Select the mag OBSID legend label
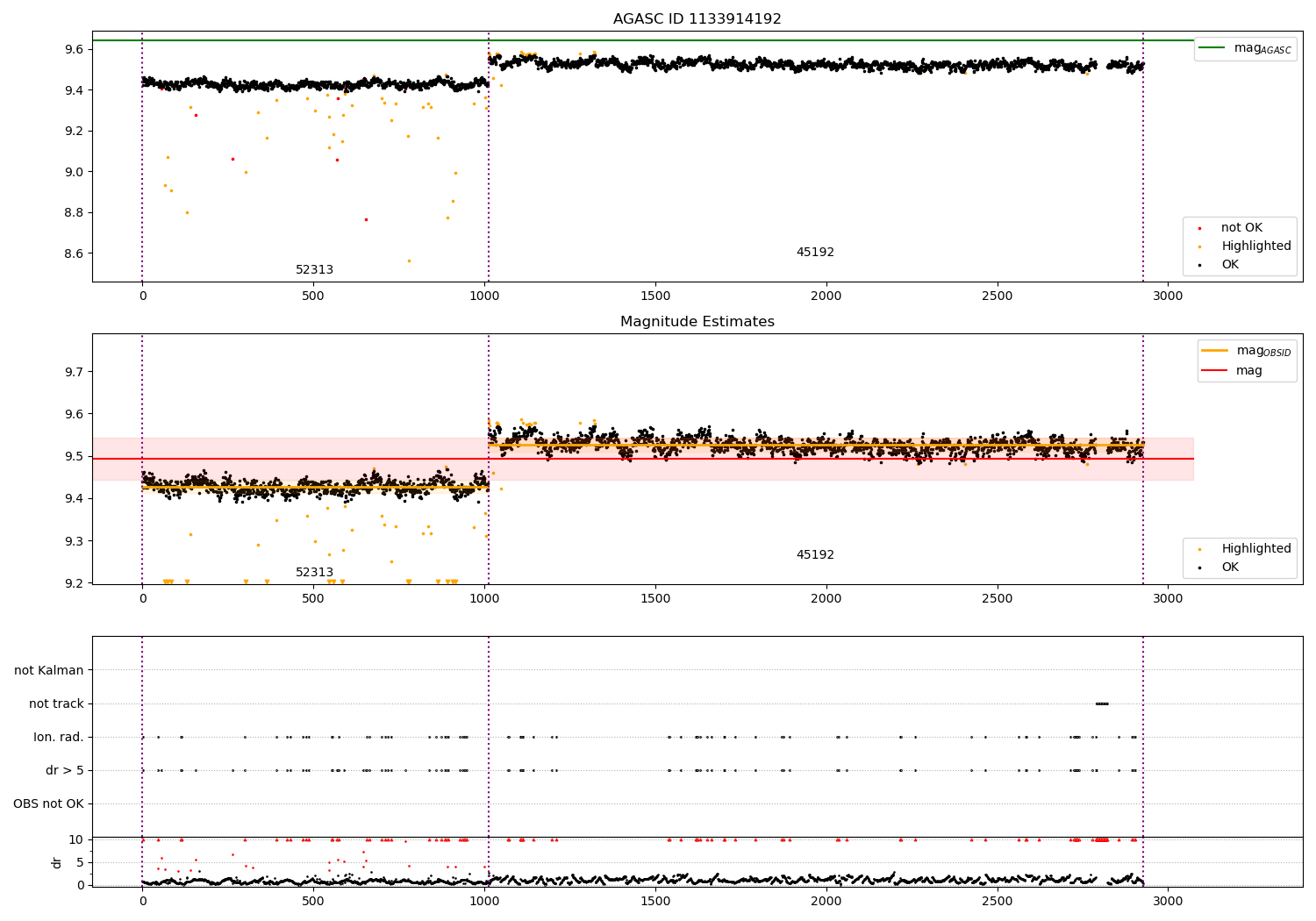The height and width of the screenshot is (921, 1316). click(x=1264, y=351)
